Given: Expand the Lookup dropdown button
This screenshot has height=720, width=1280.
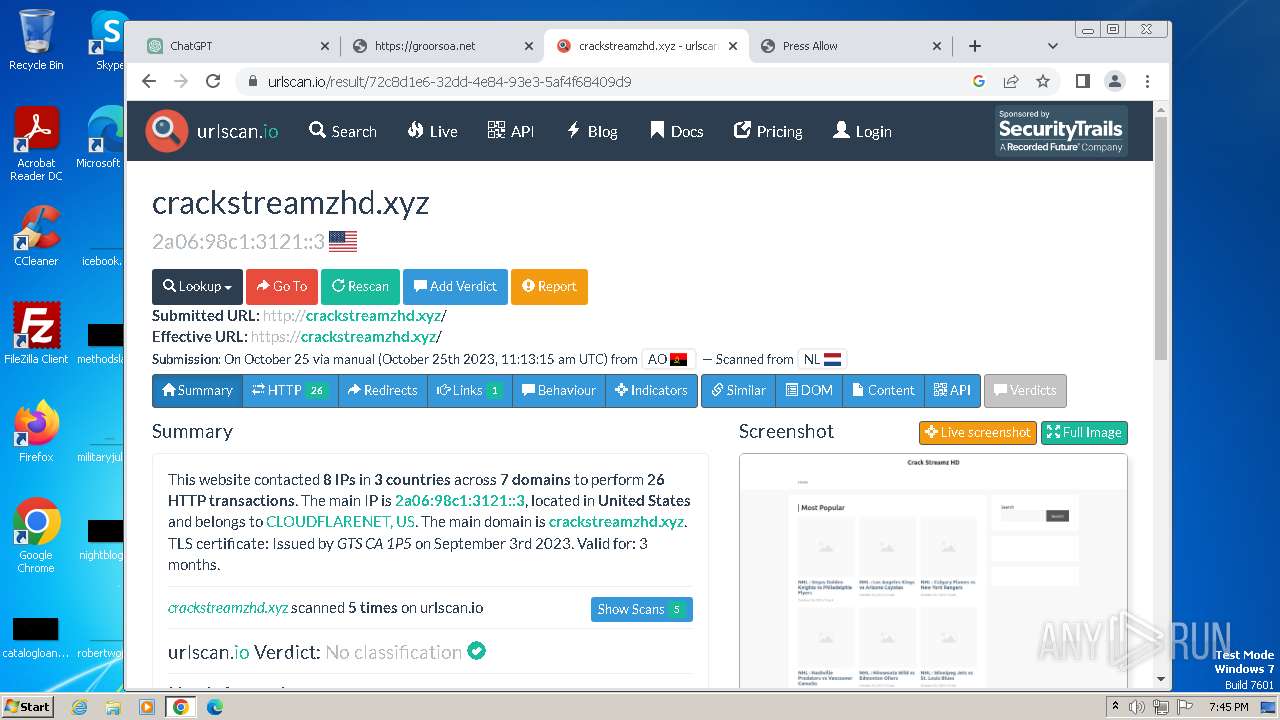Looking at the screenshot, I should point(197,287).
